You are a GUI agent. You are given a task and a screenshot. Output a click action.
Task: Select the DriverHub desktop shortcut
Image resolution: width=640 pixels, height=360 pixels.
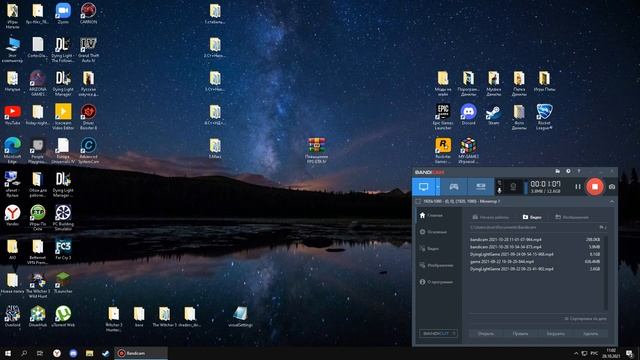38,317
